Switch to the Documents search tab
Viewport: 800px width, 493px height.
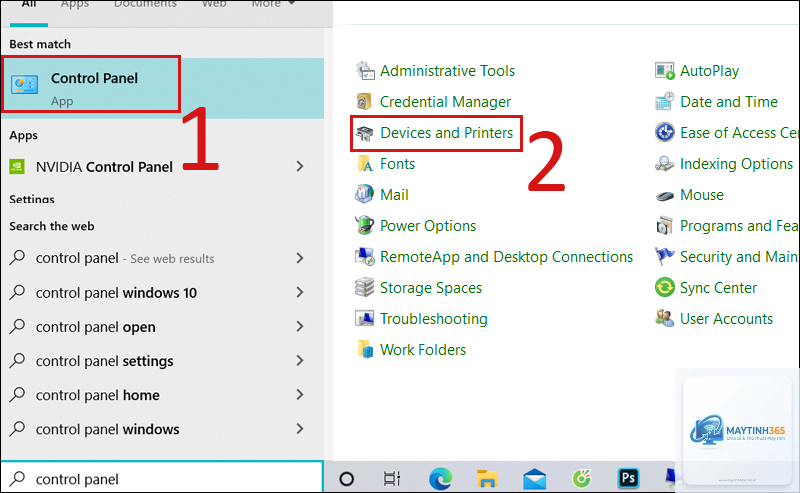click(145, 4)
